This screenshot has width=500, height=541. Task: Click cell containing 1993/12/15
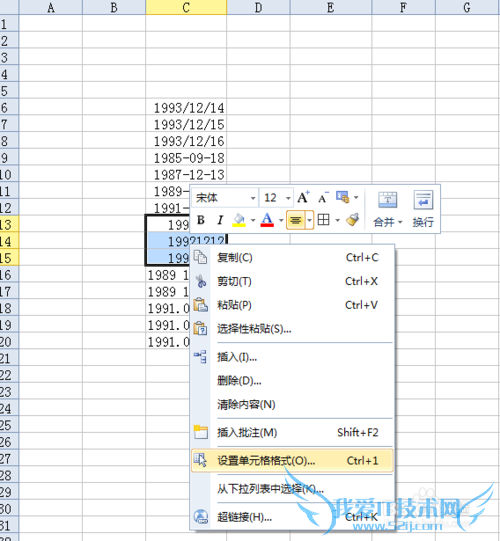186,125
